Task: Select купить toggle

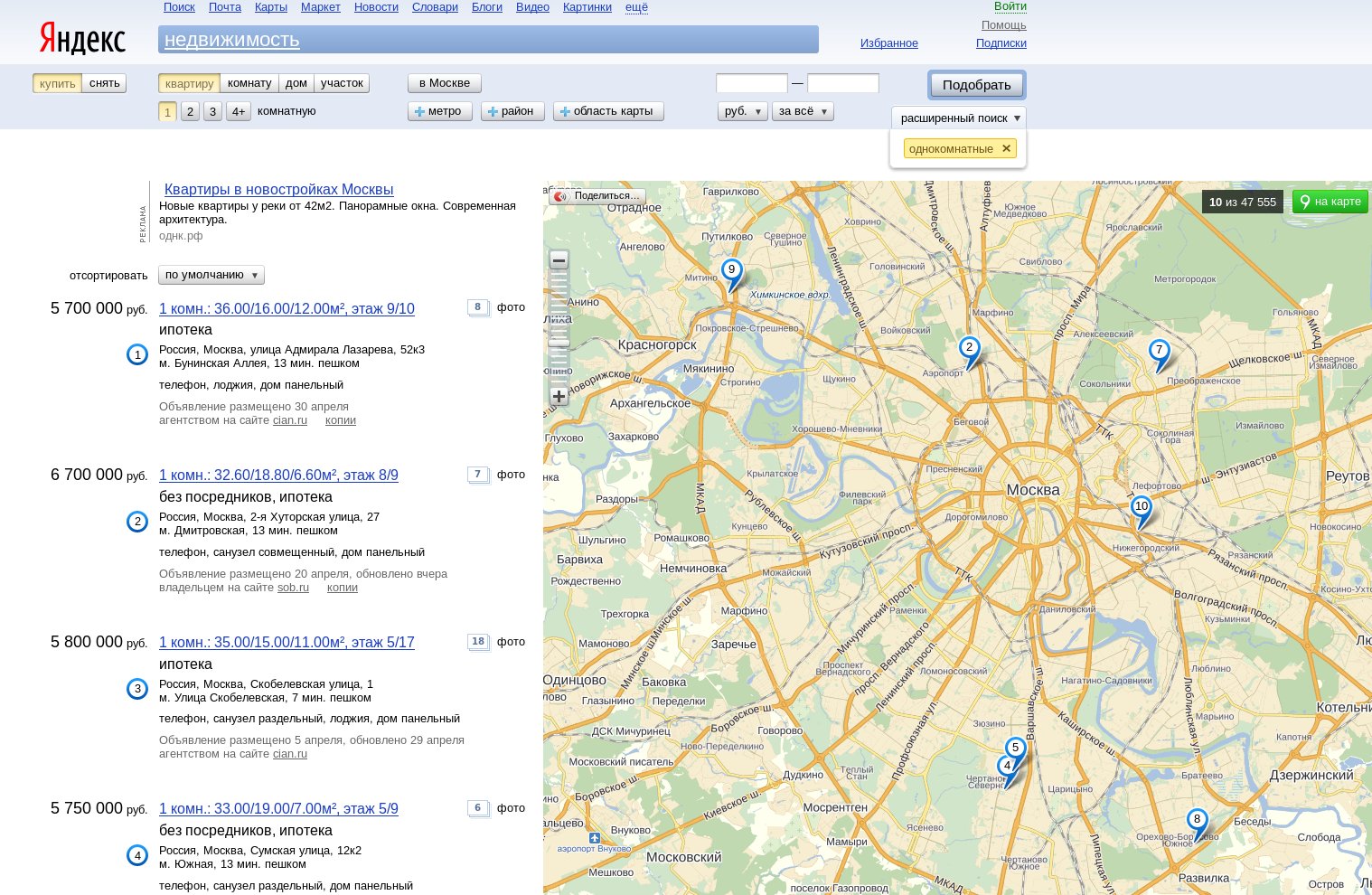Action: (57, 83)
